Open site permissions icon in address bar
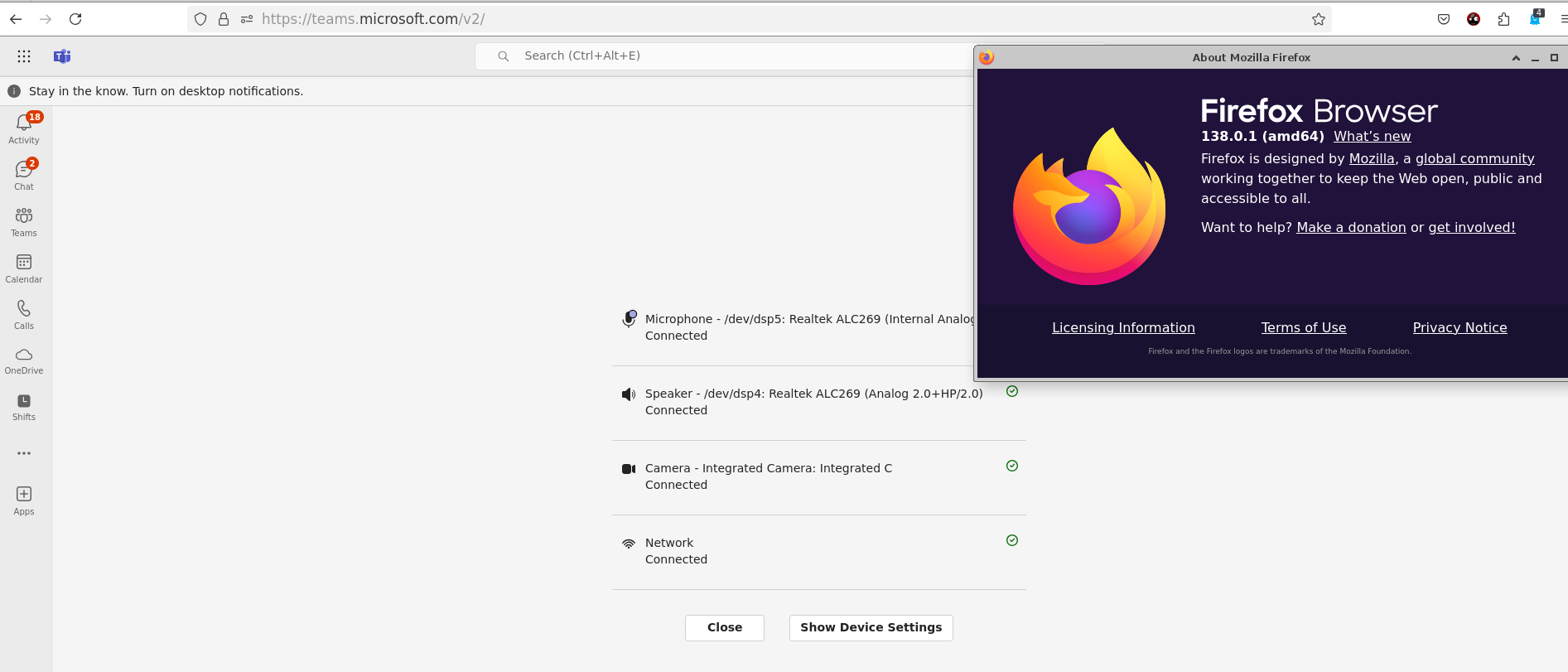The height and width of the screenshot is (672, 1568). pos(246,19)
